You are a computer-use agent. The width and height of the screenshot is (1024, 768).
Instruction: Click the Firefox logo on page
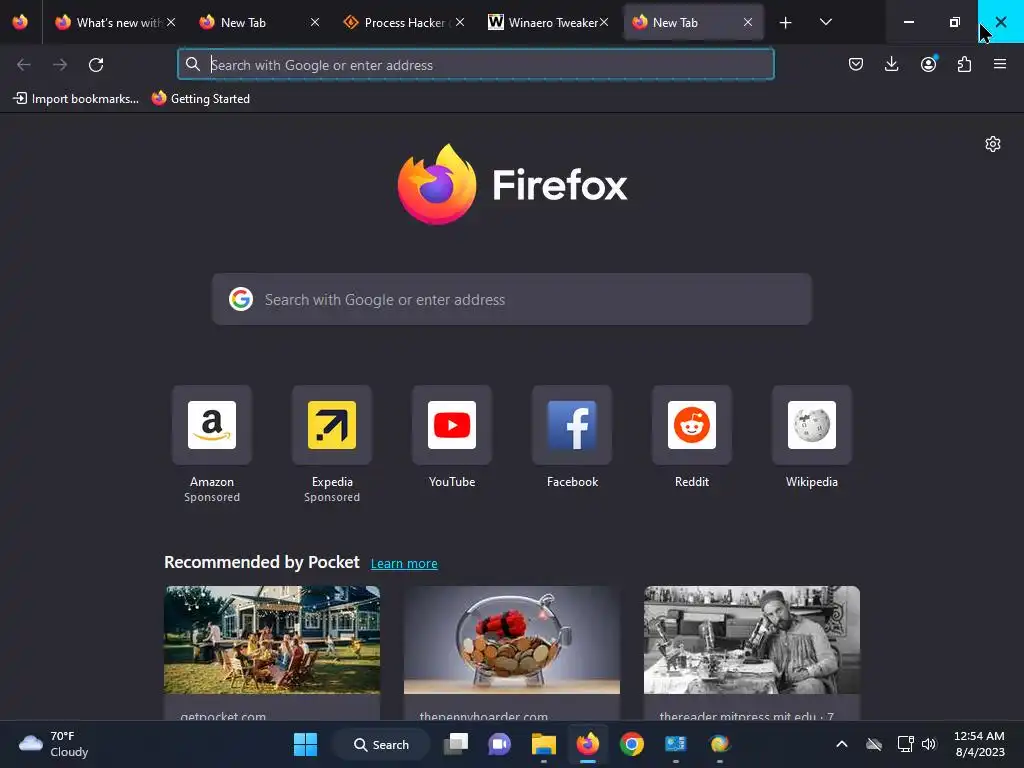click(x=512, y=184)
